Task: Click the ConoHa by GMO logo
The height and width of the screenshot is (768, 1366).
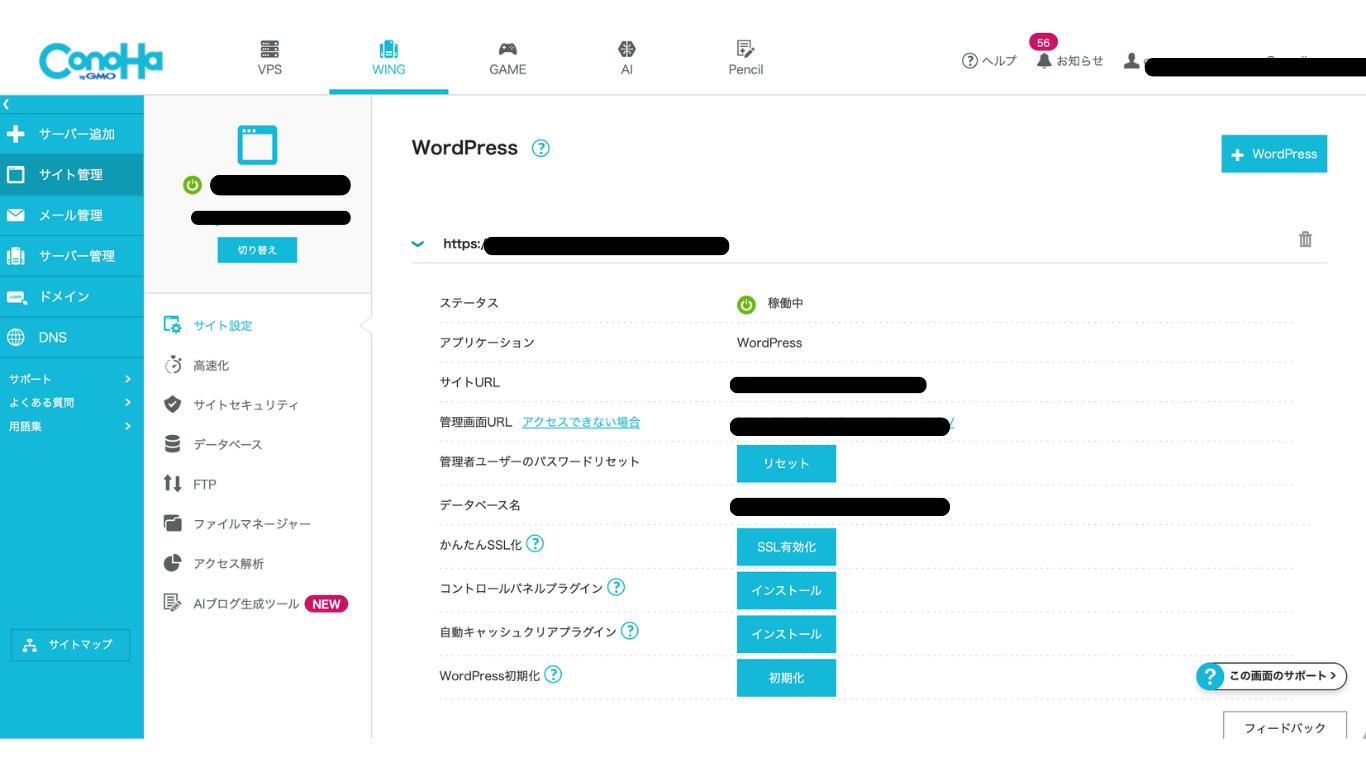Action: pos(100,61)
